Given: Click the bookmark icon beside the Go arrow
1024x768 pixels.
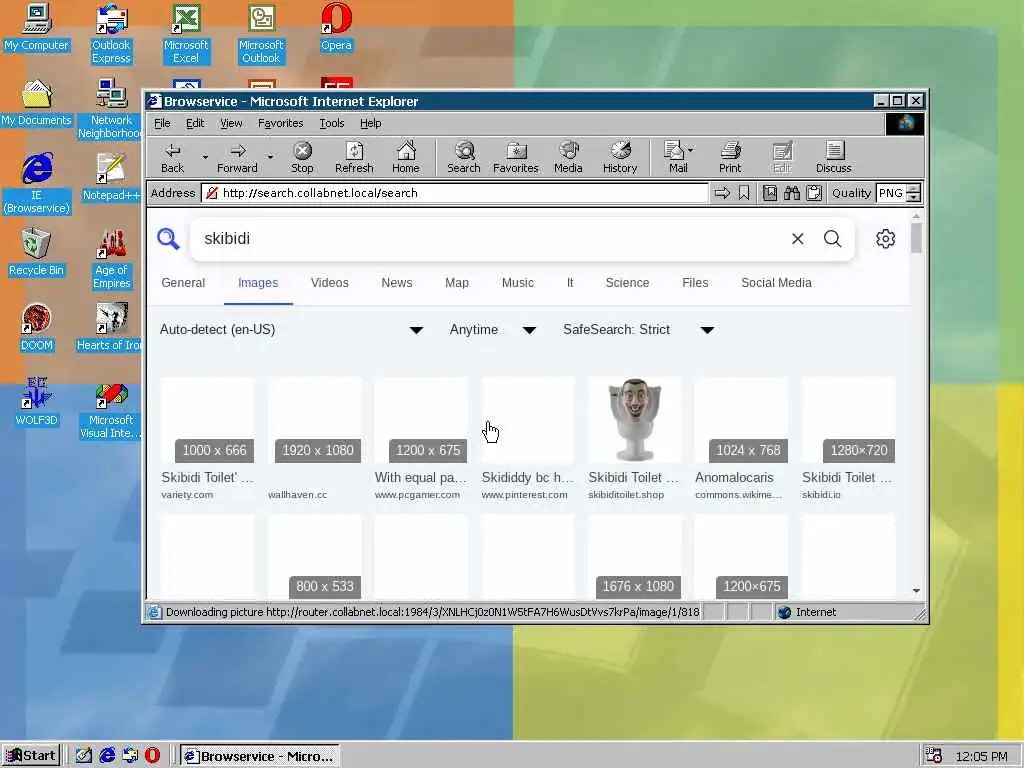Looking at the screenshot, I should click(744, 193).
